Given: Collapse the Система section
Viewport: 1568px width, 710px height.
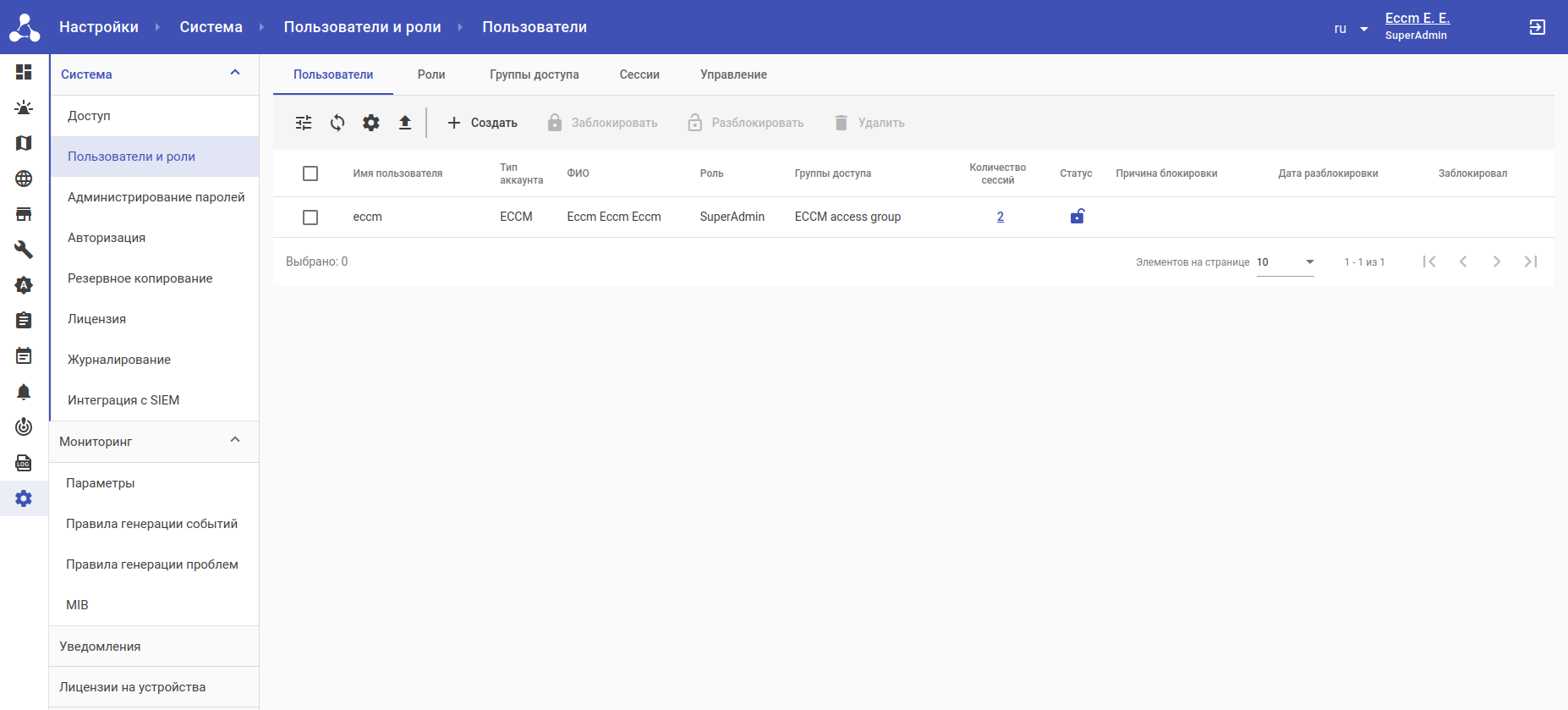Looking at the screenshot, I should (235, 74).
